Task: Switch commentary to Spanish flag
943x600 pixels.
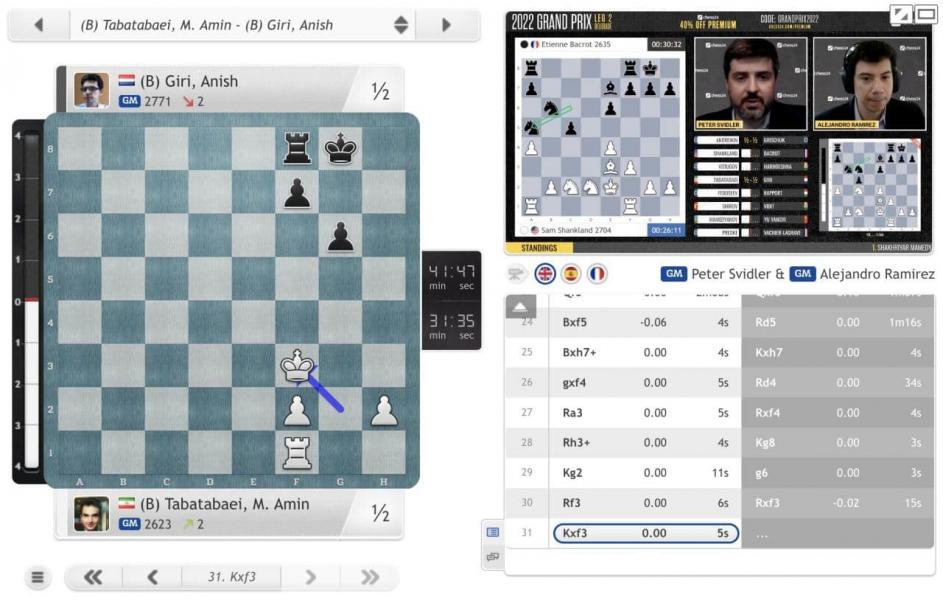Action: [x=571, y=274]
